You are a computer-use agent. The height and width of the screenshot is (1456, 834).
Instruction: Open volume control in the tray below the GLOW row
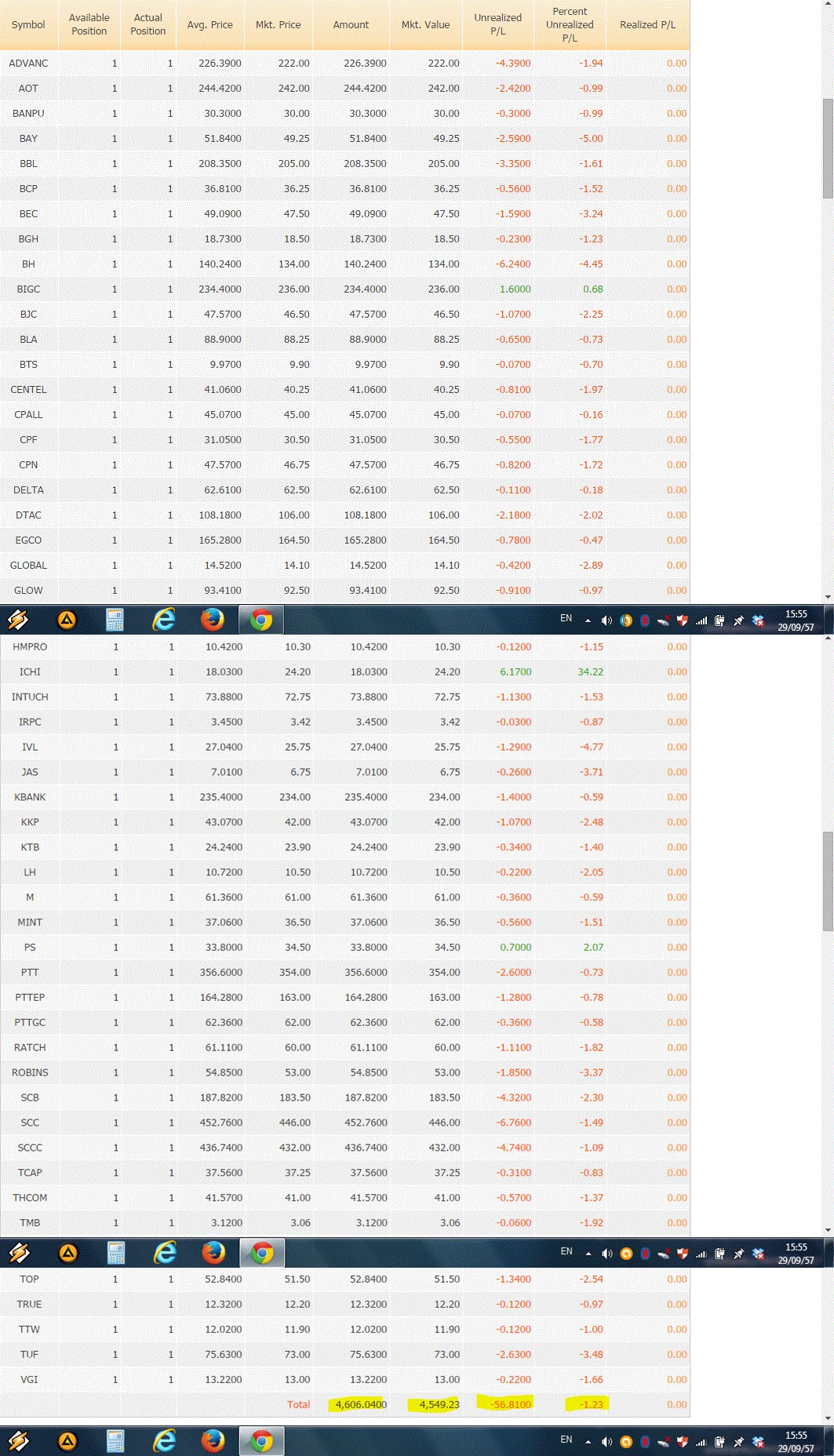coord(606,621)
